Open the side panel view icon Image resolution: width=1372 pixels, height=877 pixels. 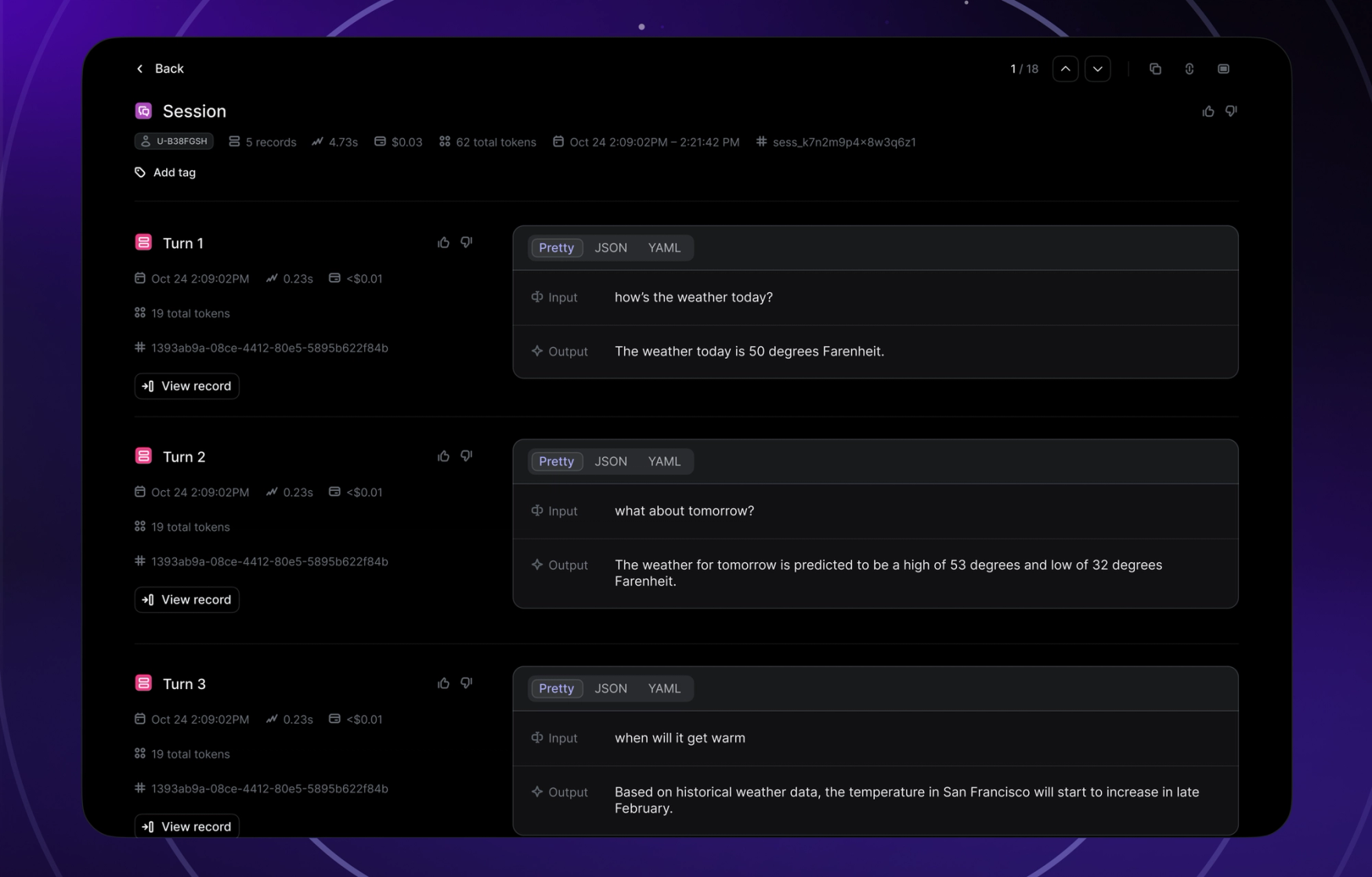click(1223, 68)
